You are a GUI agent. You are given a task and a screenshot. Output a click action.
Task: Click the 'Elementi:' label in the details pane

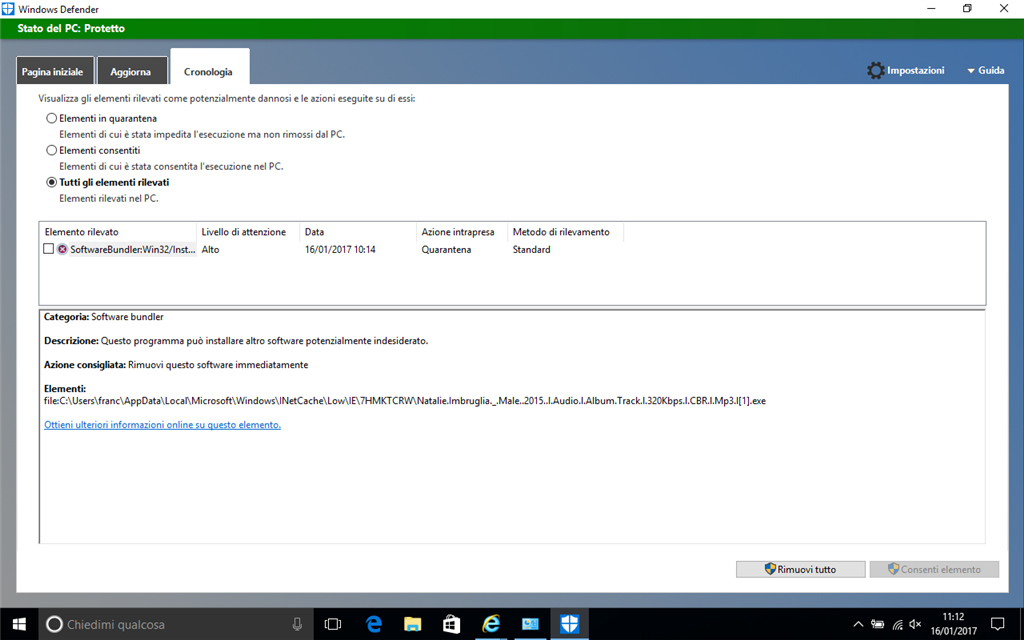point(65,389)
